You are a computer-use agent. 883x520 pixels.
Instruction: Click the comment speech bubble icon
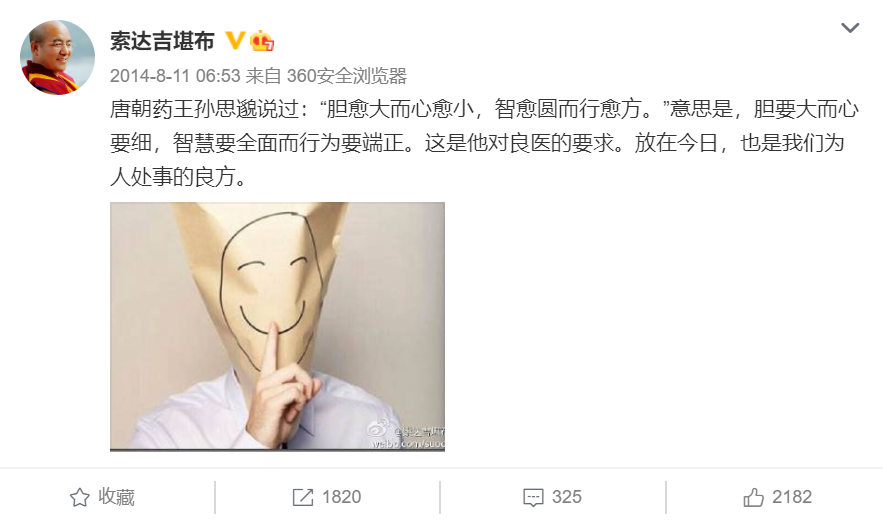pyautogui.click(x=533, y=497)
